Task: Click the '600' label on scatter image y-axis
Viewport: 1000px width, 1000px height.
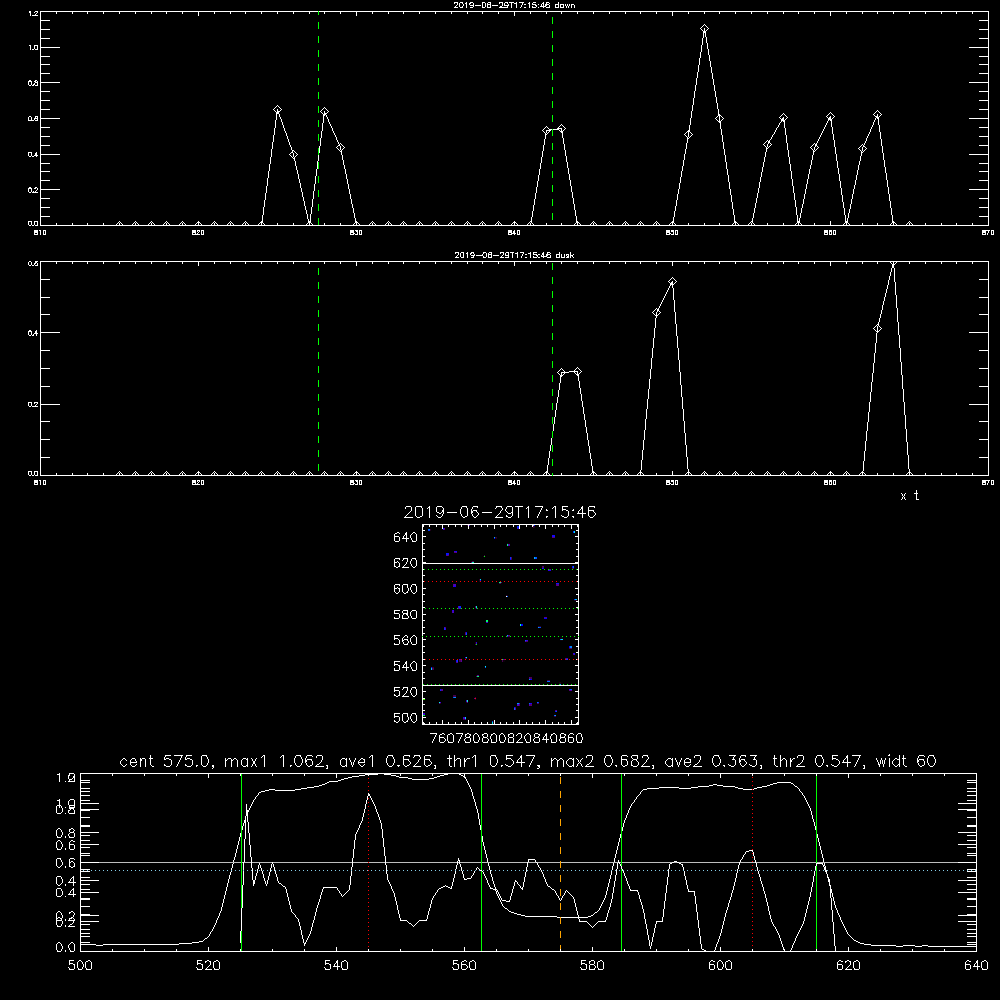Action: coord(406,589)
